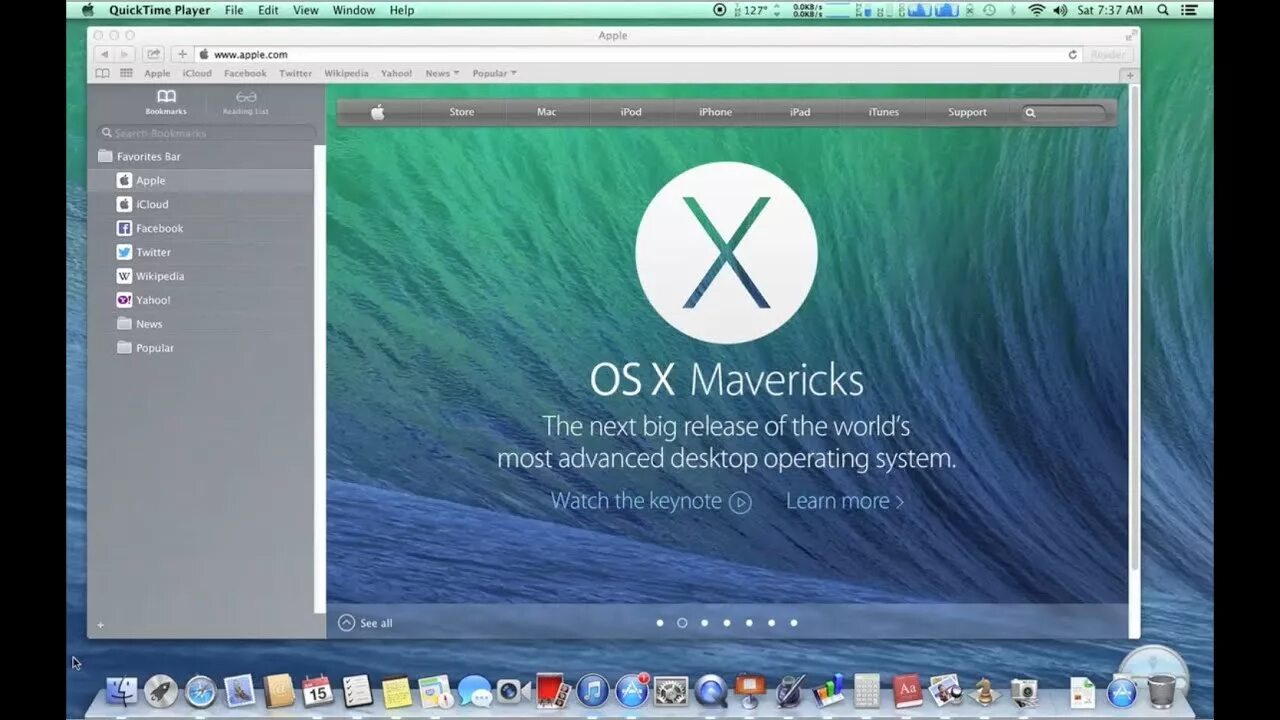This screenshot has width=1280, height=720.
Task: Open Calculator icon in Dock
Action: pos(867,690)
